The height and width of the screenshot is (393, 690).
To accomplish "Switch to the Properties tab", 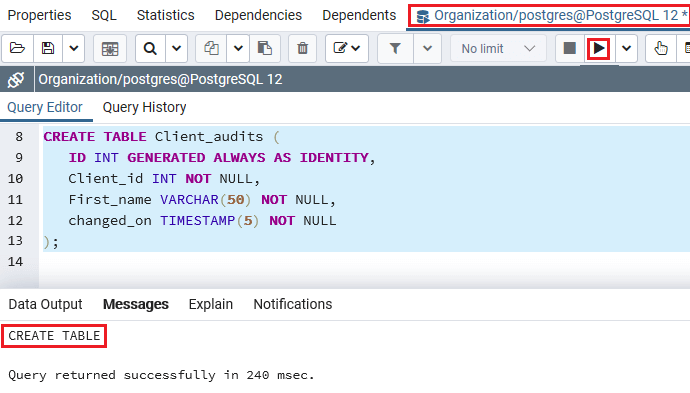I will (x=39, y=15).
